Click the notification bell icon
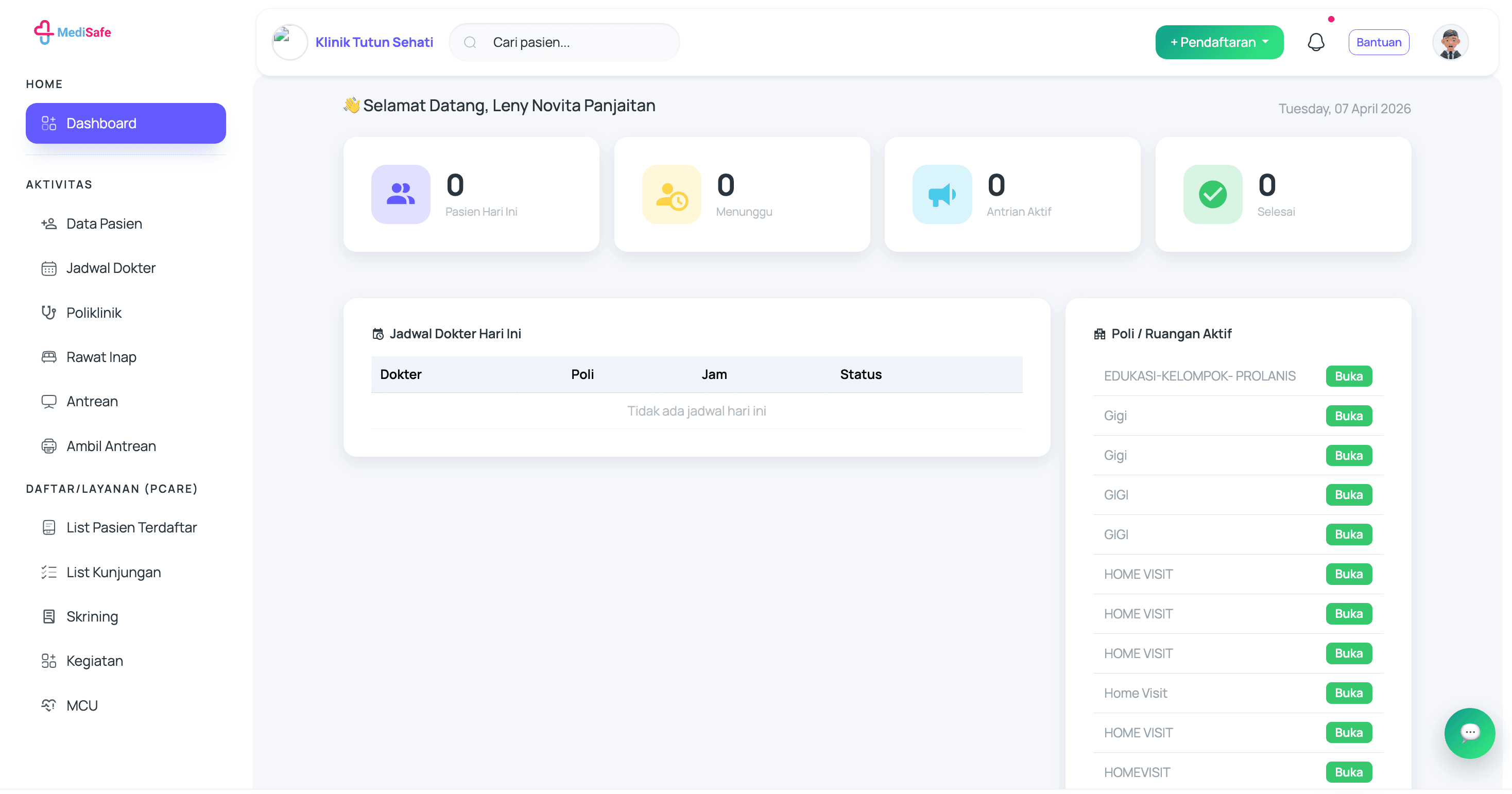 tap(1315, 42)
